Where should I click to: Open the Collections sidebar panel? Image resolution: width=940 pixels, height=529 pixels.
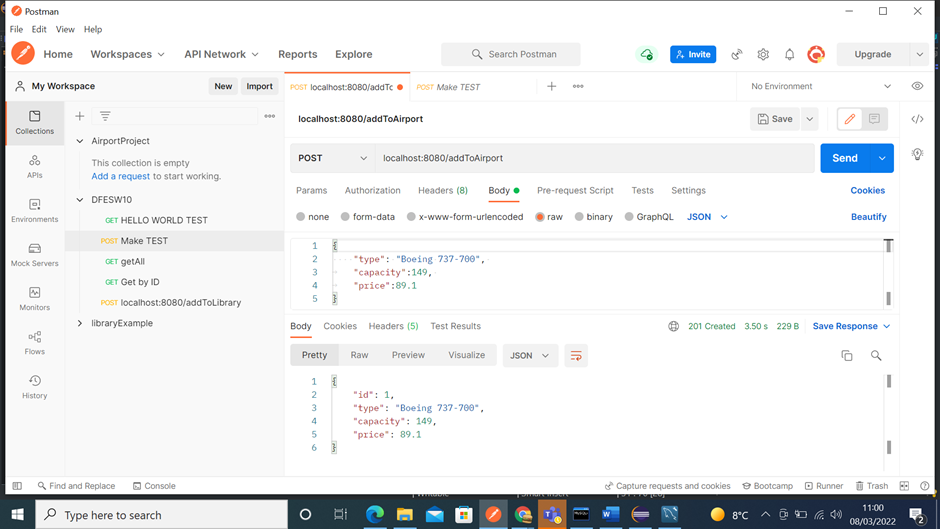click(x=35, y=122)
